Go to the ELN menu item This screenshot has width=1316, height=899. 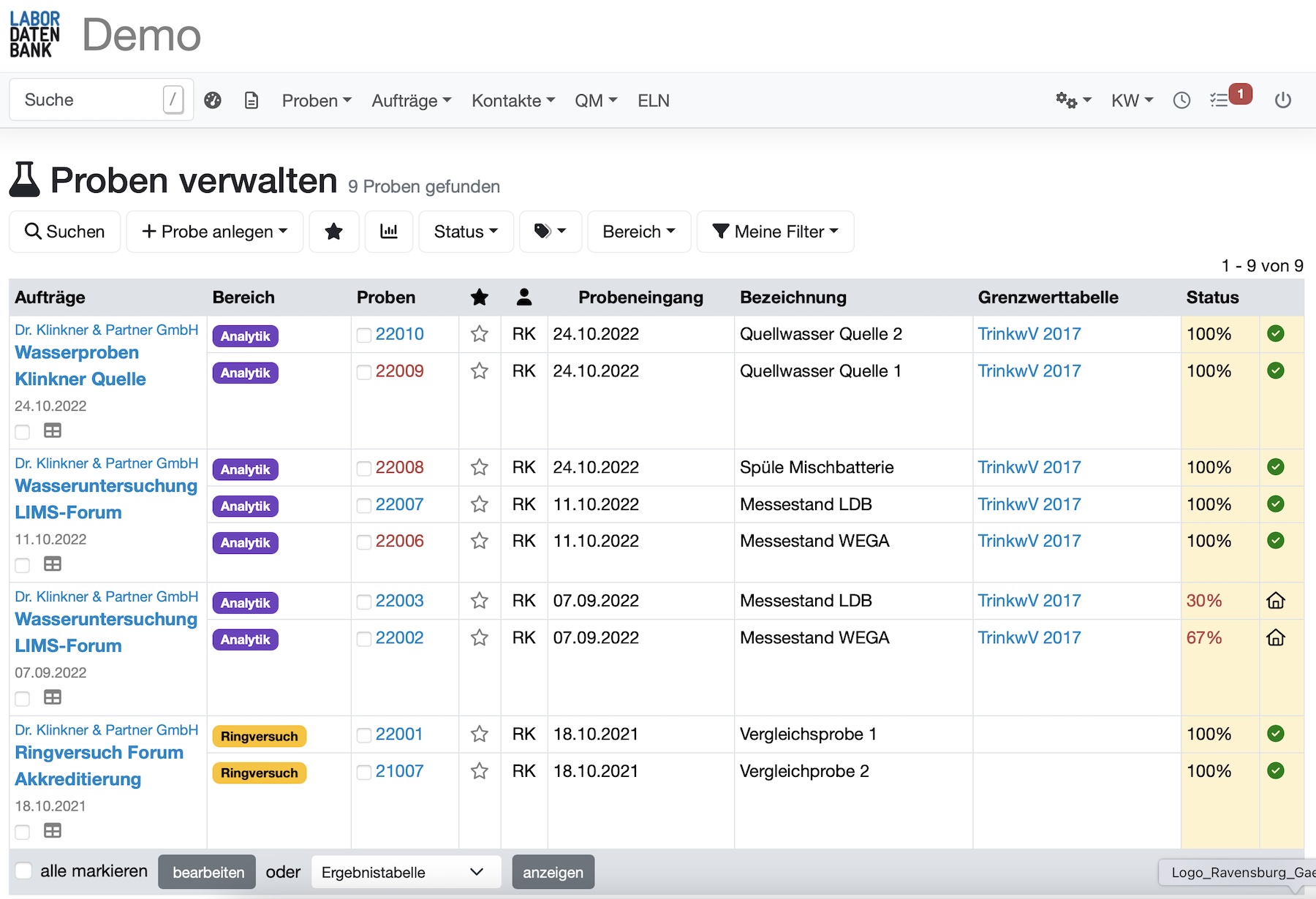tap(653, 100)
